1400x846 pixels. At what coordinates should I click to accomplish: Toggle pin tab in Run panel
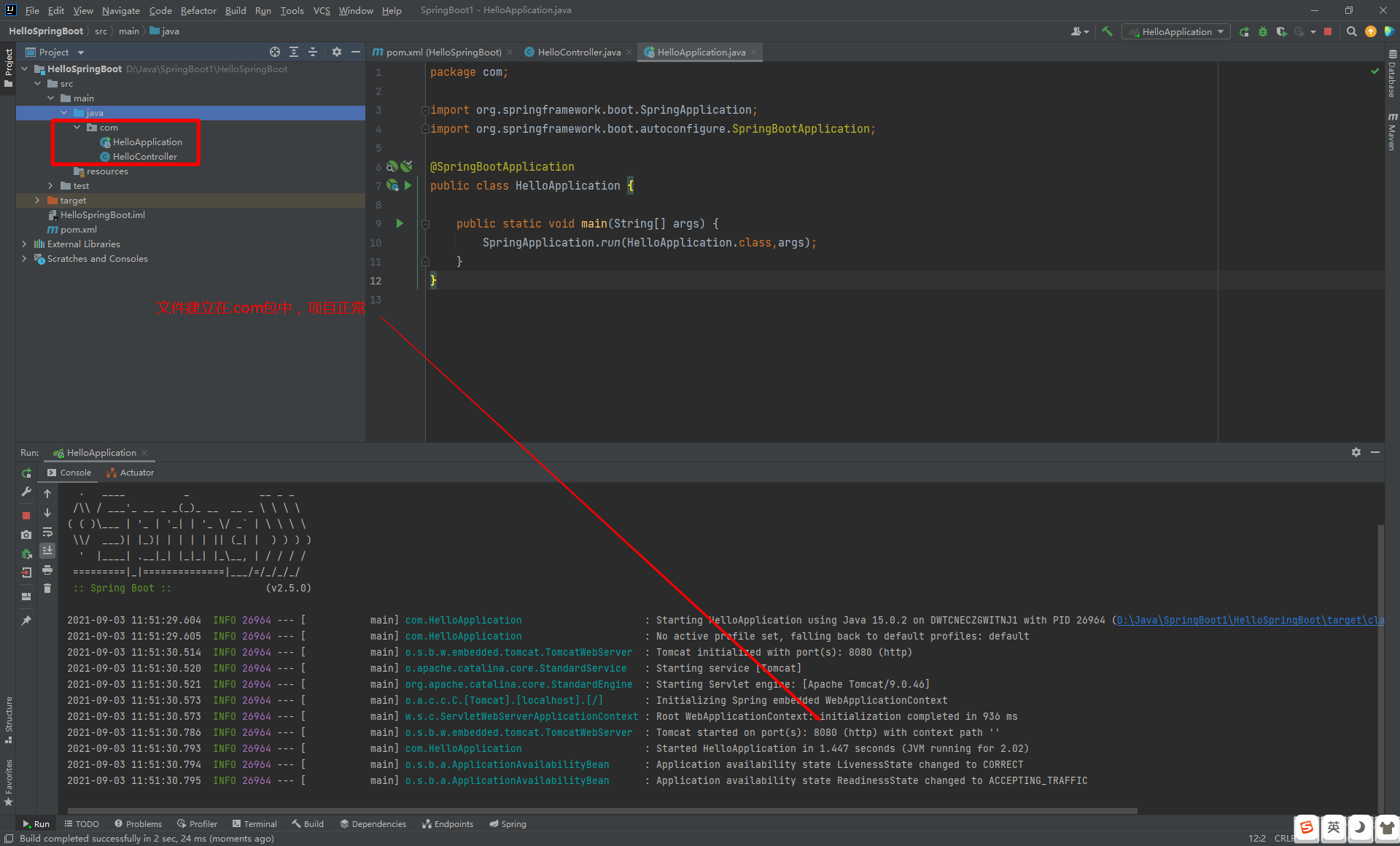[x=26, y=621]
